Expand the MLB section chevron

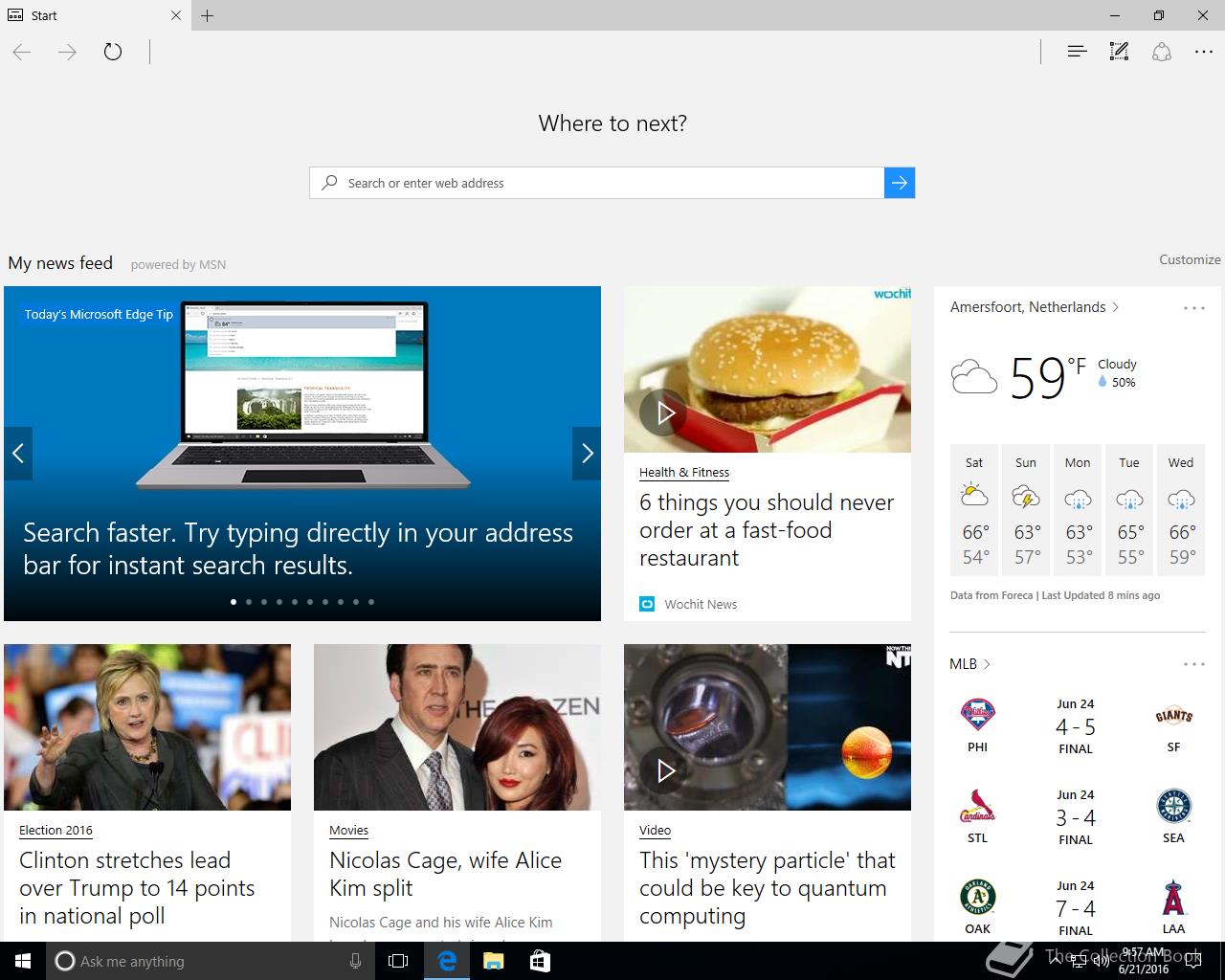tap(987, 664)
